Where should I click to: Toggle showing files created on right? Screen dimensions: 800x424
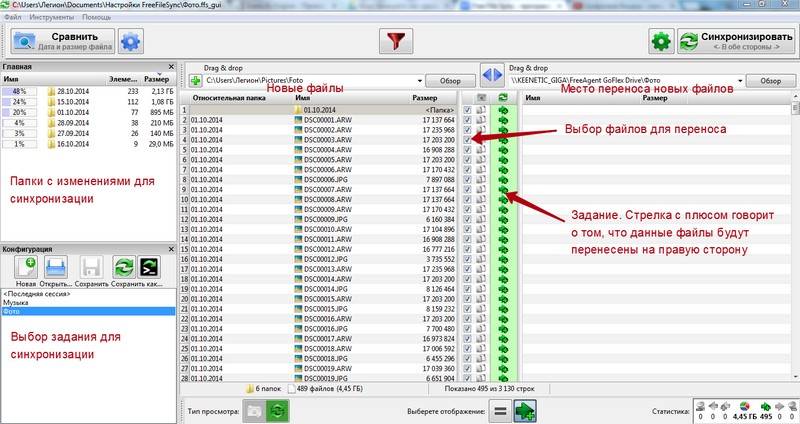(525, 411)
